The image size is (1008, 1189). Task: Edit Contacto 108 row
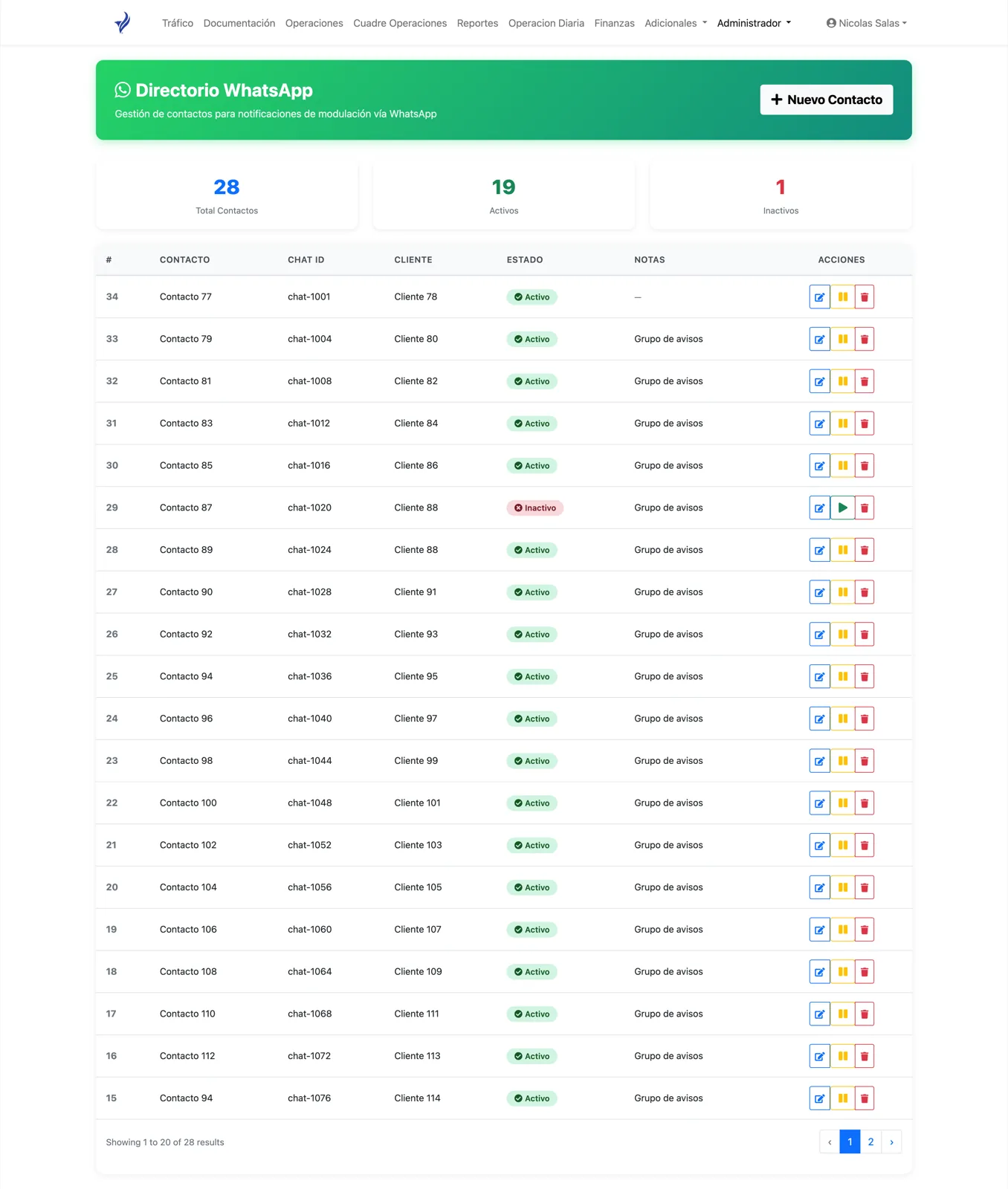[x=819, y=972]
